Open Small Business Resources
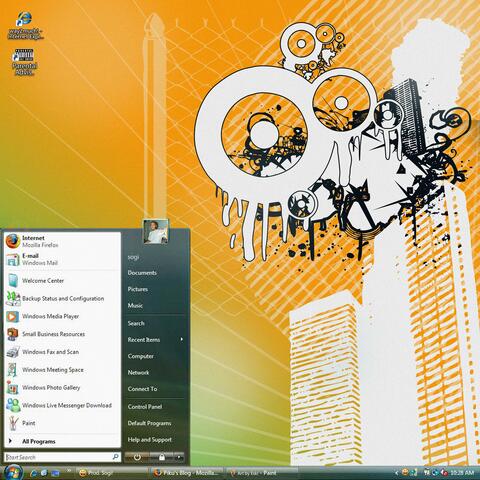Viewport: 480px width, 480px height. click(x=62, y=334)
